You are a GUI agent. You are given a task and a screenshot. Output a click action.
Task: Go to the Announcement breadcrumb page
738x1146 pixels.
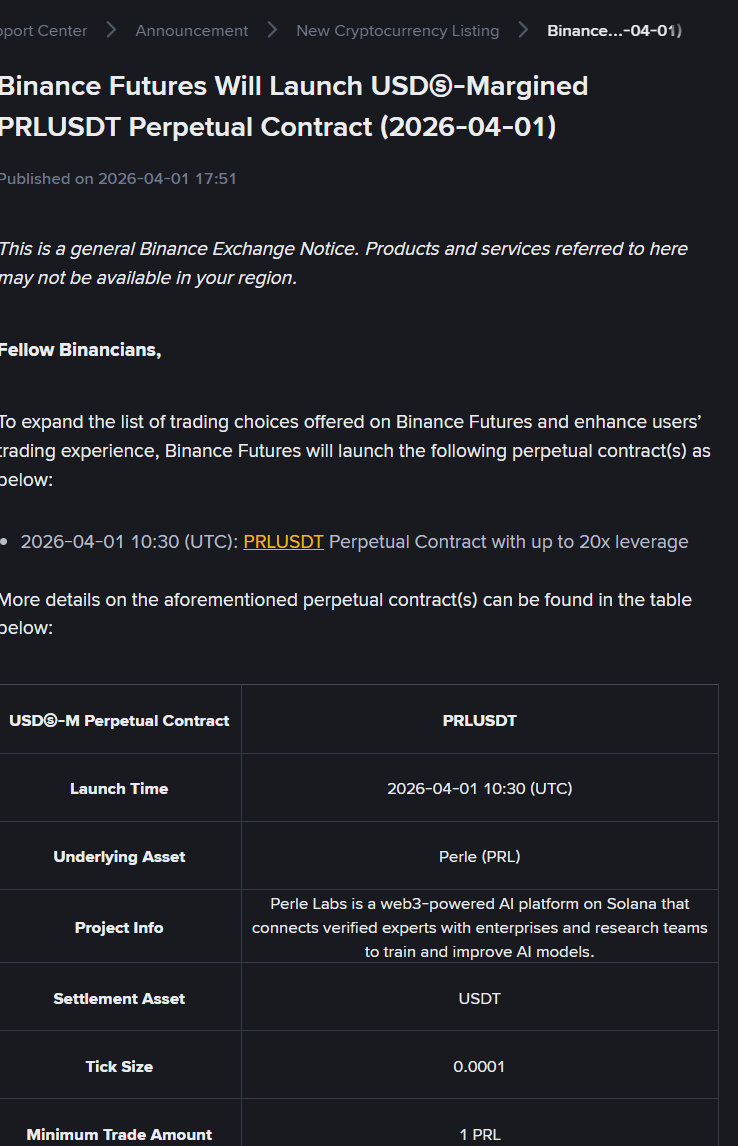192,31
